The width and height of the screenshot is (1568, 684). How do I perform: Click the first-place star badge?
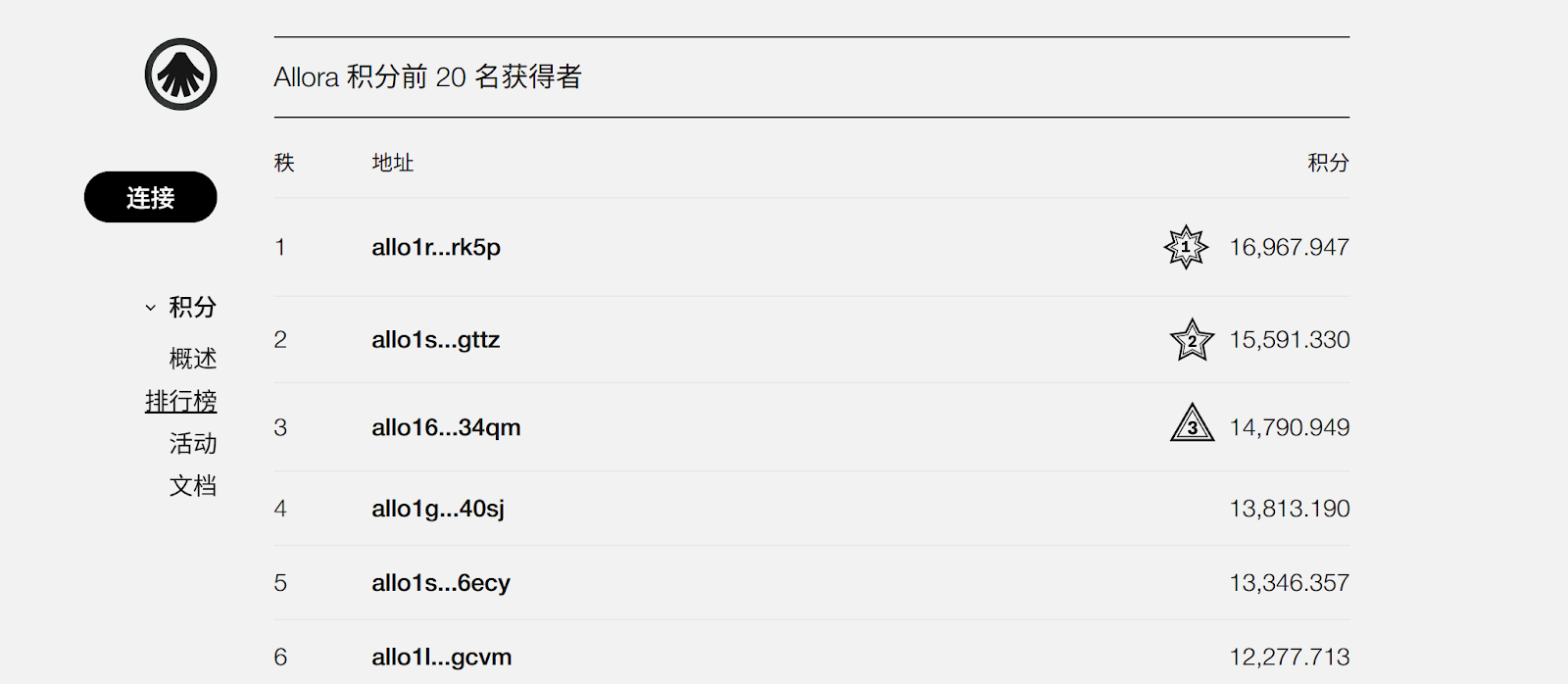click(1186, 247)
